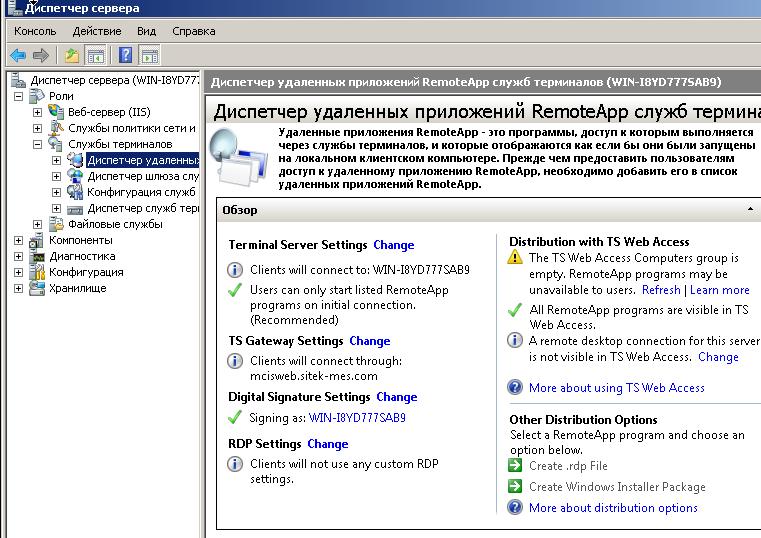Click the Server Manager title bar icon
761x538 pixels.
tap(16, 7)
